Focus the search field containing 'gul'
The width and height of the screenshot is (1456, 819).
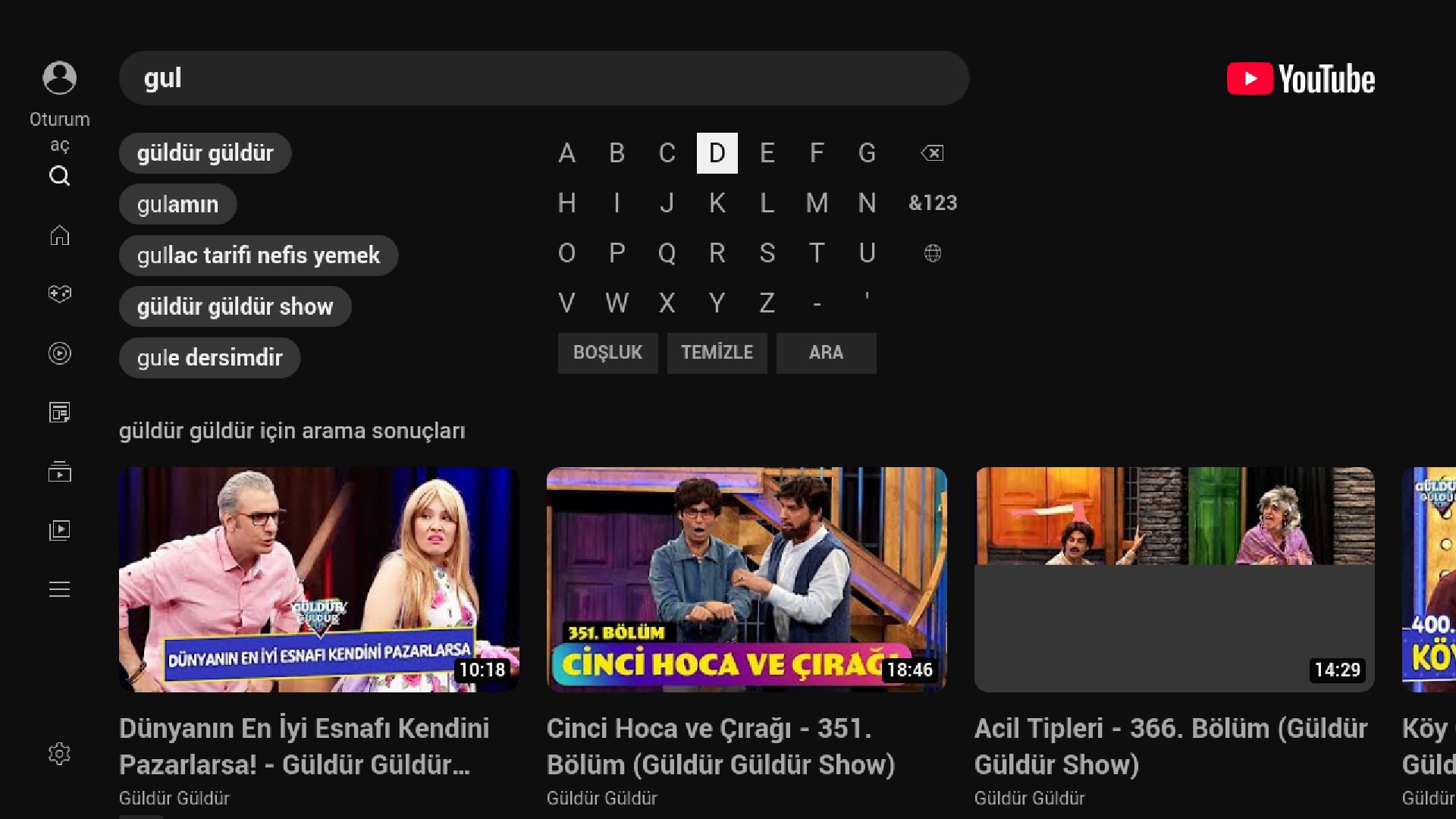click(x=544, y=78)
